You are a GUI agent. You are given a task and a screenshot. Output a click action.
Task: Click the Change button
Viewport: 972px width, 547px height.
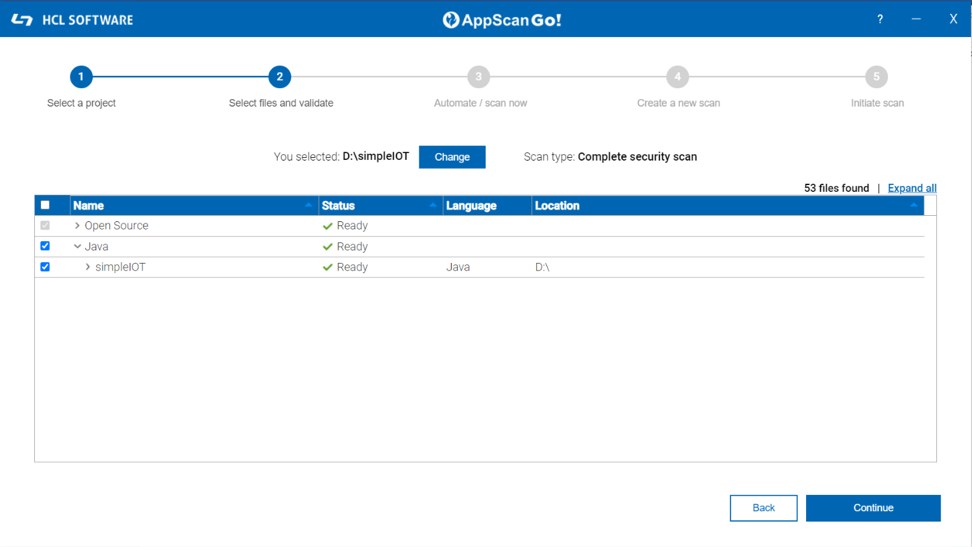(452, 157)
